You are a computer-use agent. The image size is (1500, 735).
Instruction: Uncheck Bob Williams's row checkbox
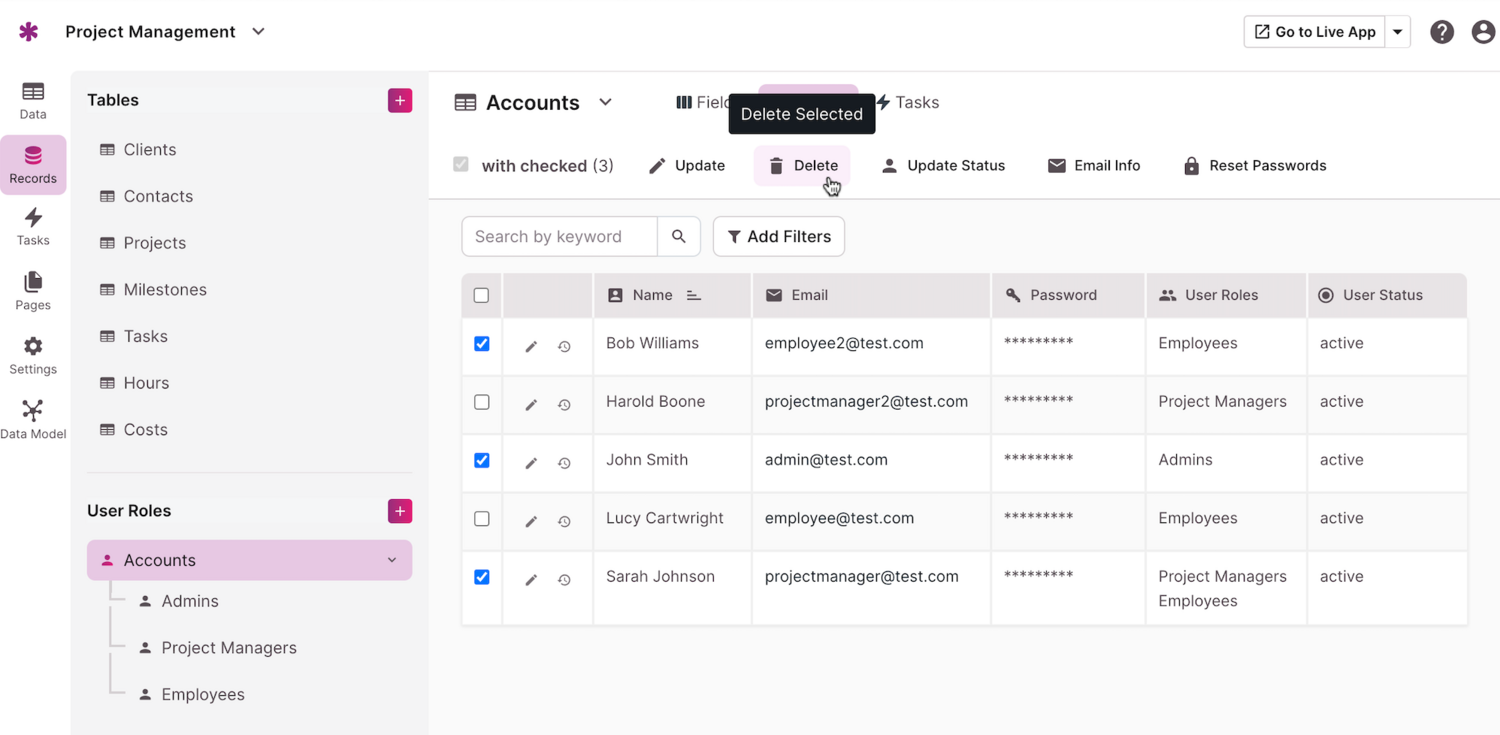point(481,343)
